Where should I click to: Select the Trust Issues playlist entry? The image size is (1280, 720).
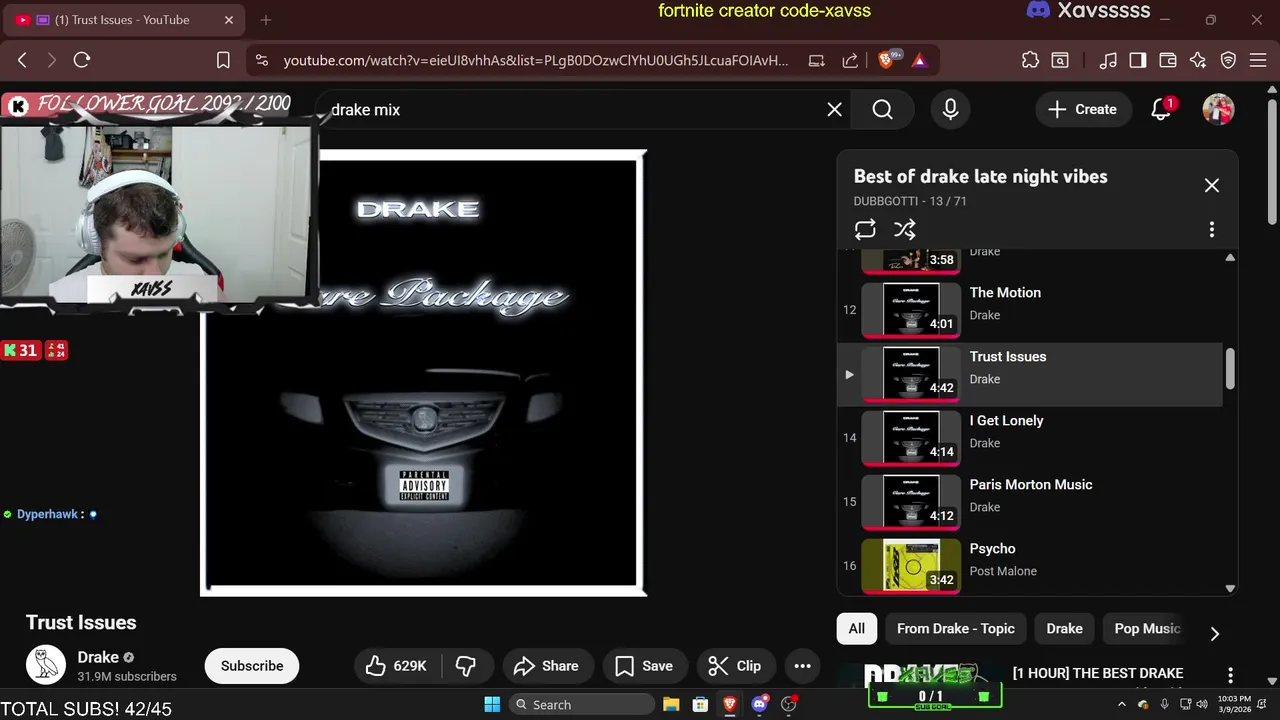(x=1030, y=374)
